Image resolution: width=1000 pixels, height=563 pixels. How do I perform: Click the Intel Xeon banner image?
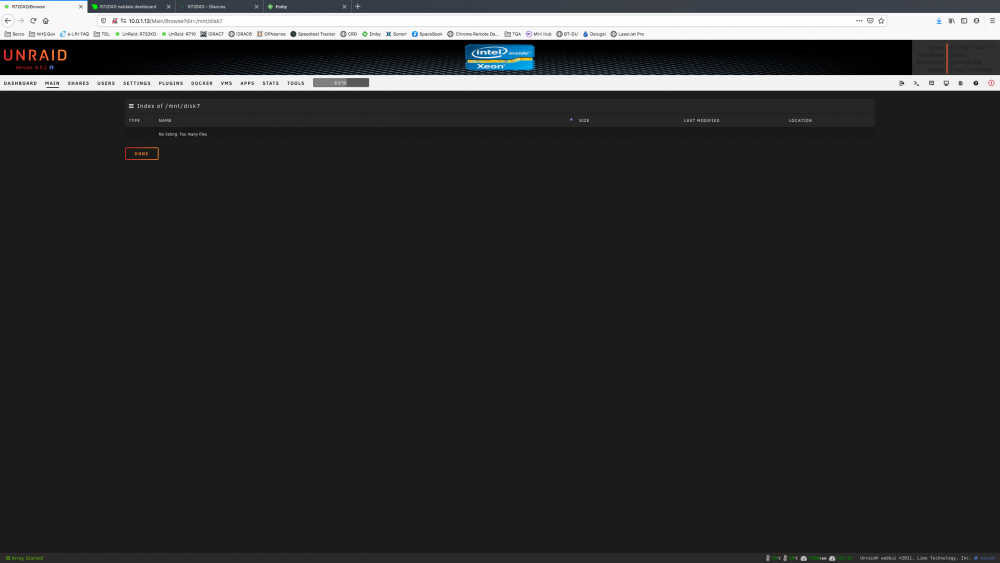tap(499, 57)
